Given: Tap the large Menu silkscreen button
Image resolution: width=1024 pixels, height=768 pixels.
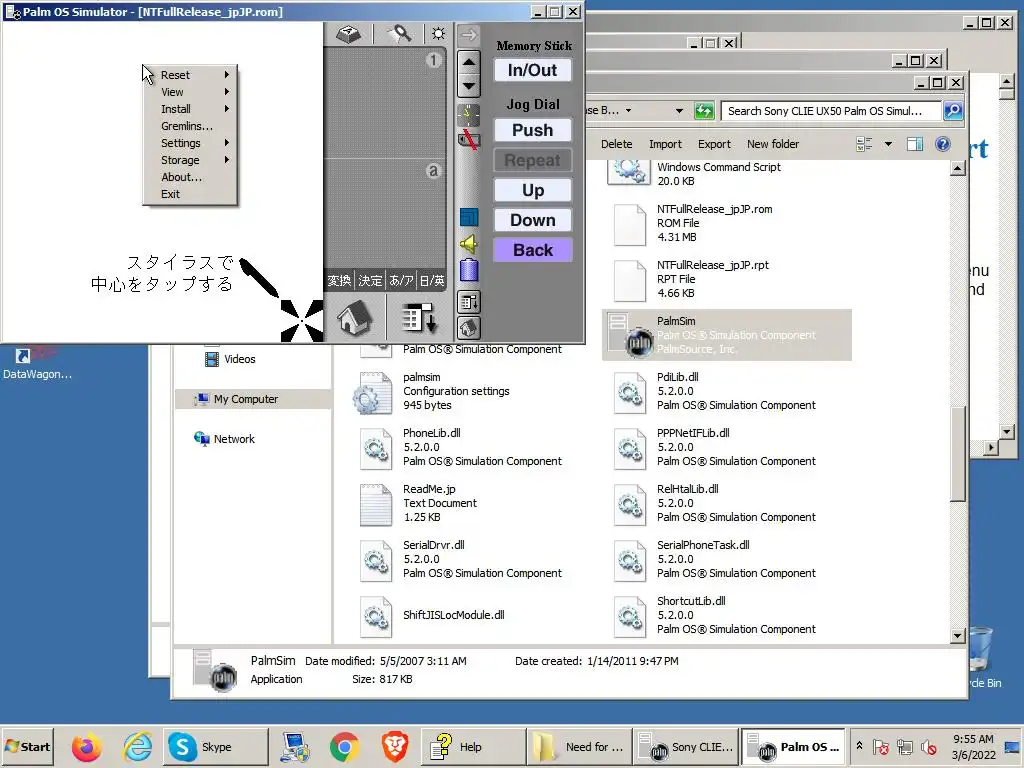Looking at the screenshot, I should (418, 319).
